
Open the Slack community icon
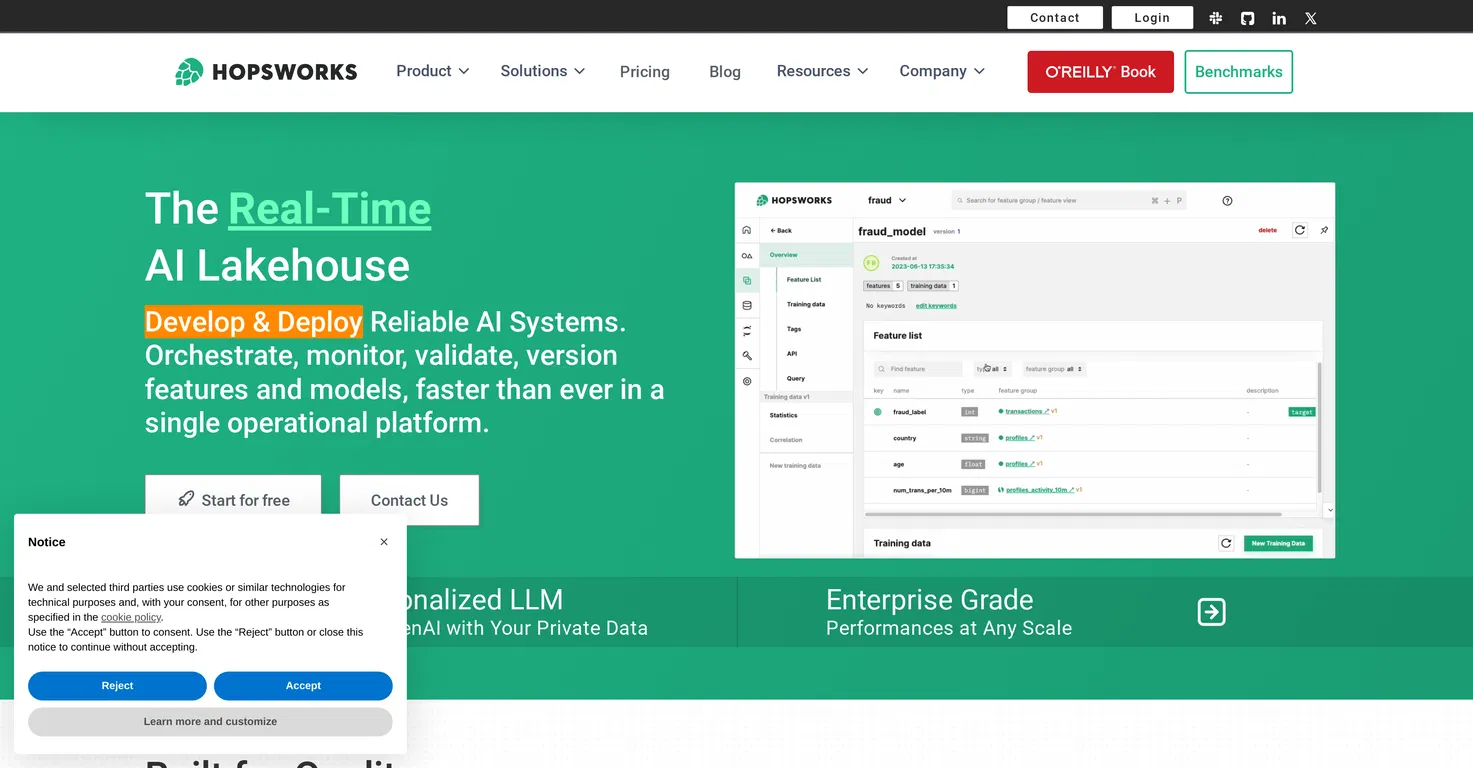pyautogui.click(x=1216, y=18)
